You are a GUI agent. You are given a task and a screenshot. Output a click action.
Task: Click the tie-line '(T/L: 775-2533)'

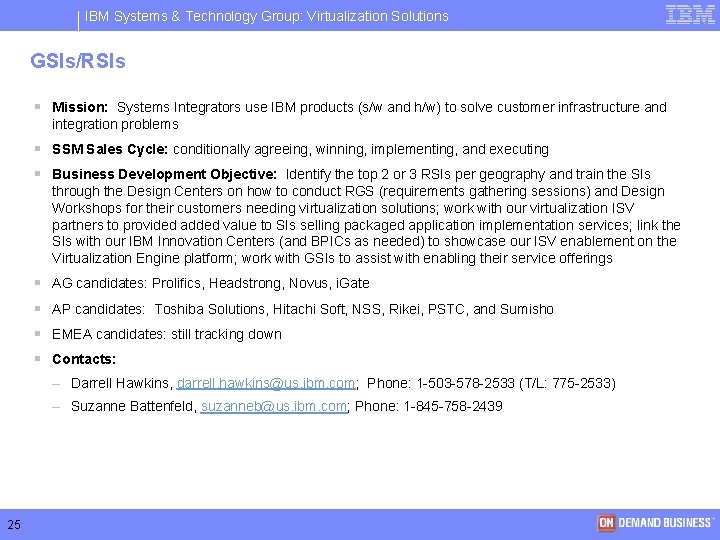pos(568,383)
